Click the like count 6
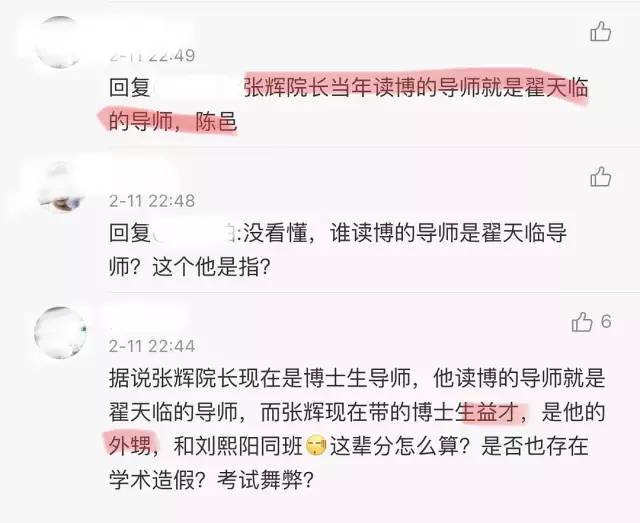The height and width of the screenshot is (523, 640). point(606,321)
